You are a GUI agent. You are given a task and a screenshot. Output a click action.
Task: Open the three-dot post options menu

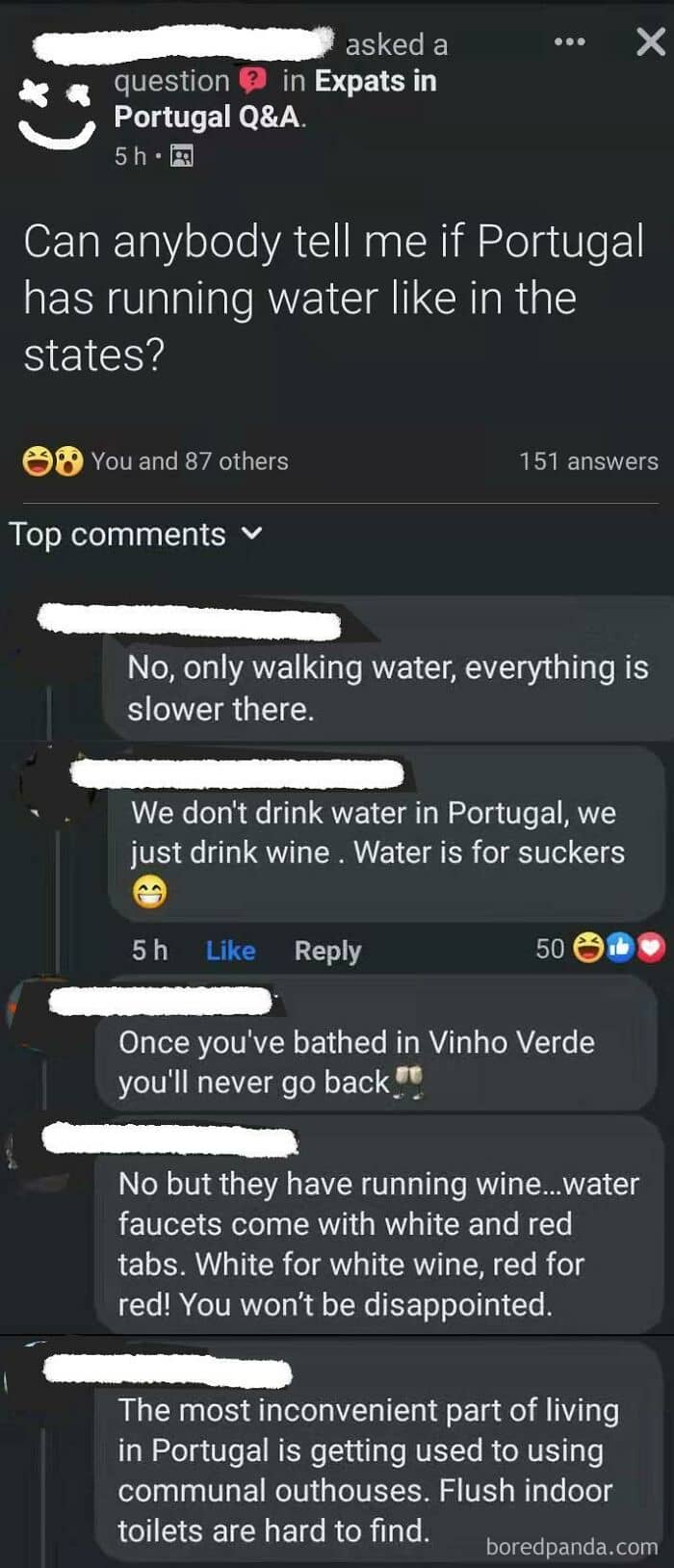tap(569, 42)
